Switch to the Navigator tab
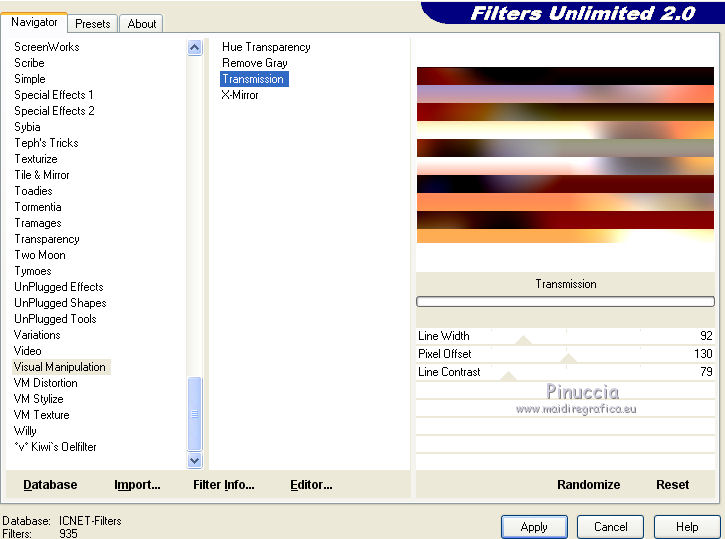This screenshot has width=725, height=539. click(34, 22)
